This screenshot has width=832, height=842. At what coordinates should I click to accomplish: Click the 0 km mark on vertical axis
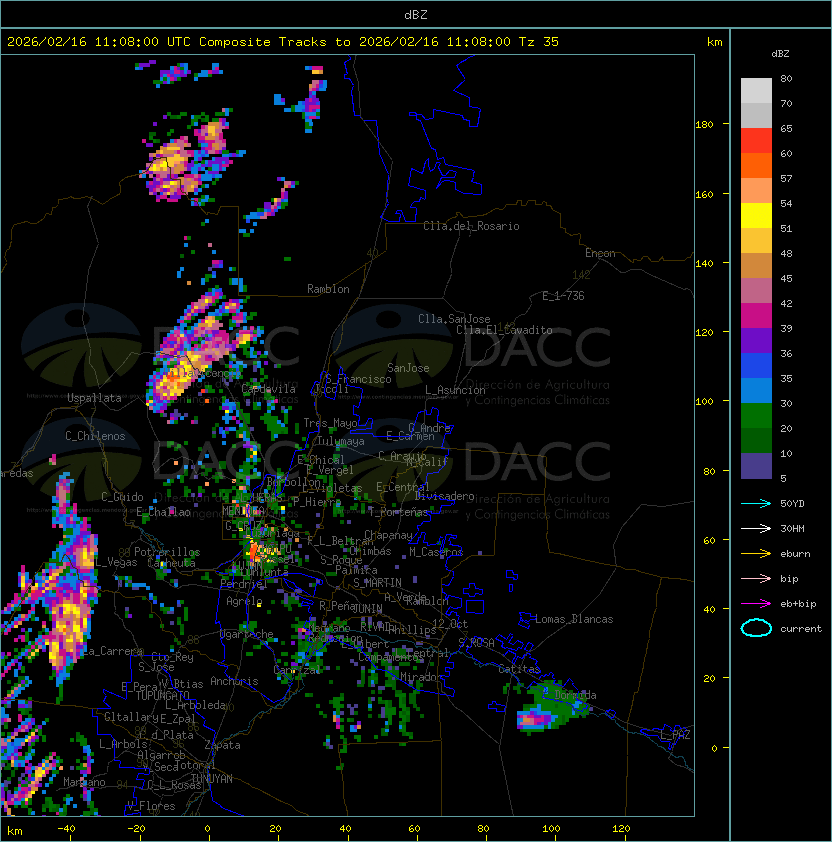tap(714, 748)
